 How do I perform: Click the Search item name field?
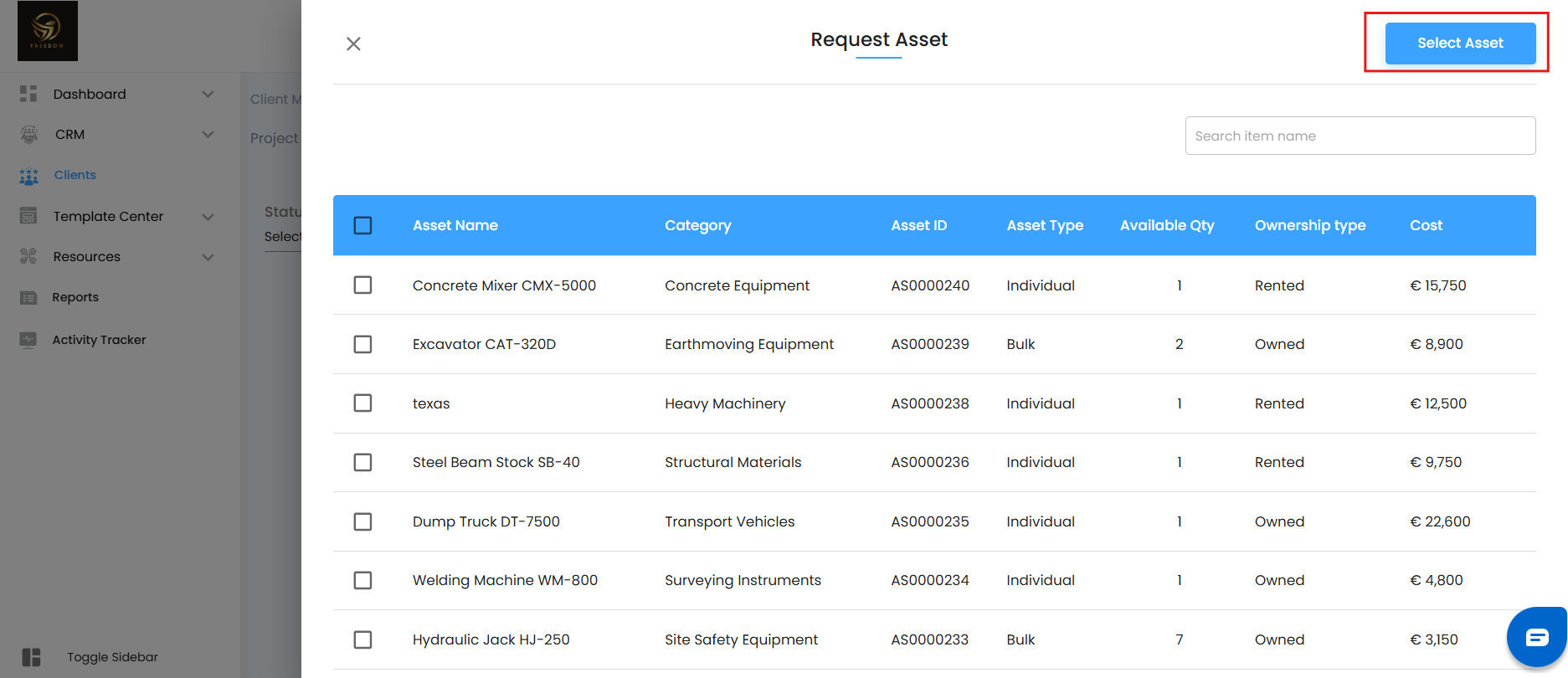(1360, 136)
